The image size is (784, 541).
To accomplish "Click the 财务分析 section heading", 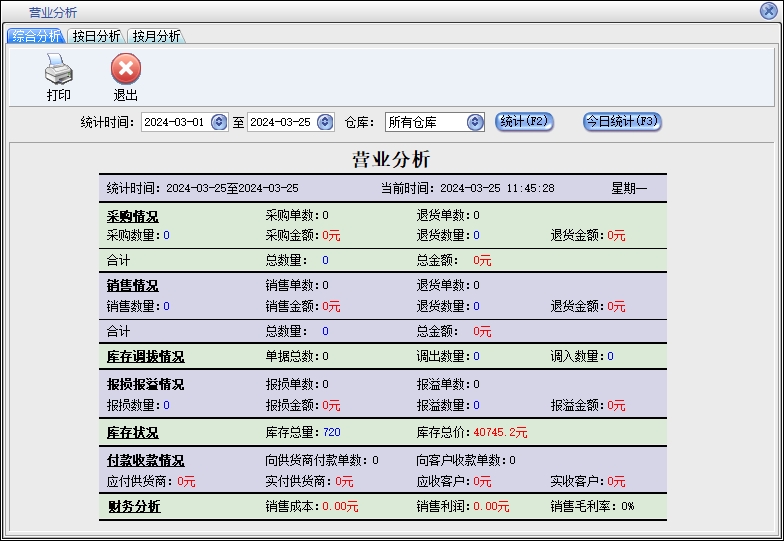I will pyautogui.click(x=134, y=507).
